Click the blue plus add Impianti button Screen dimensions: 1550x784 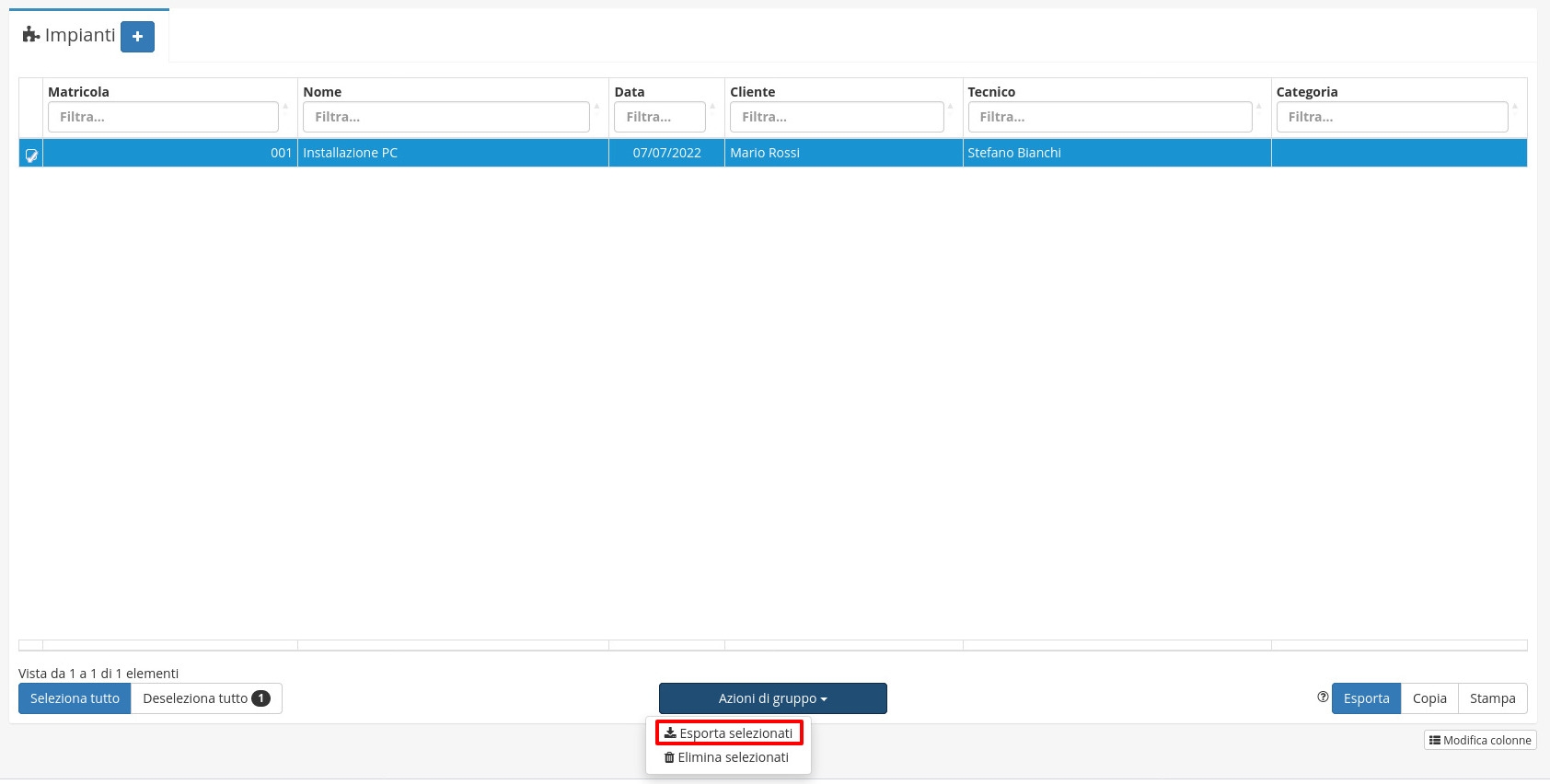pos(137,37)
